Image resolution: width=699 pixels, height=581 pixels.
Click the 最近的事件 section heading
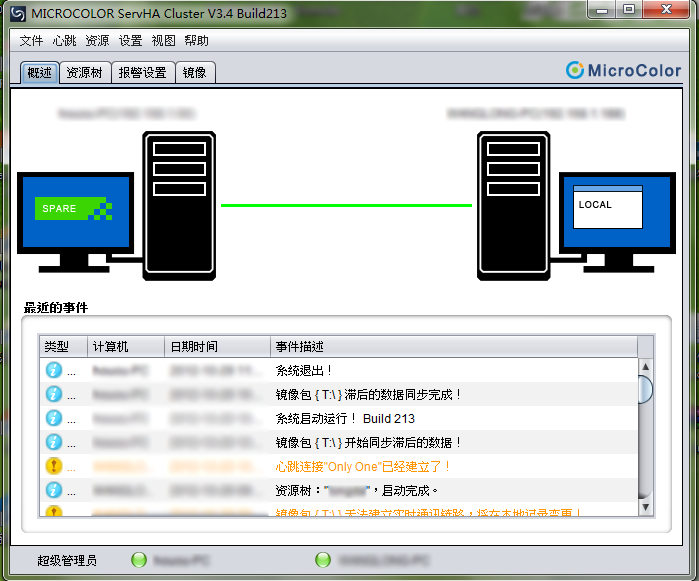pos(56,308)
